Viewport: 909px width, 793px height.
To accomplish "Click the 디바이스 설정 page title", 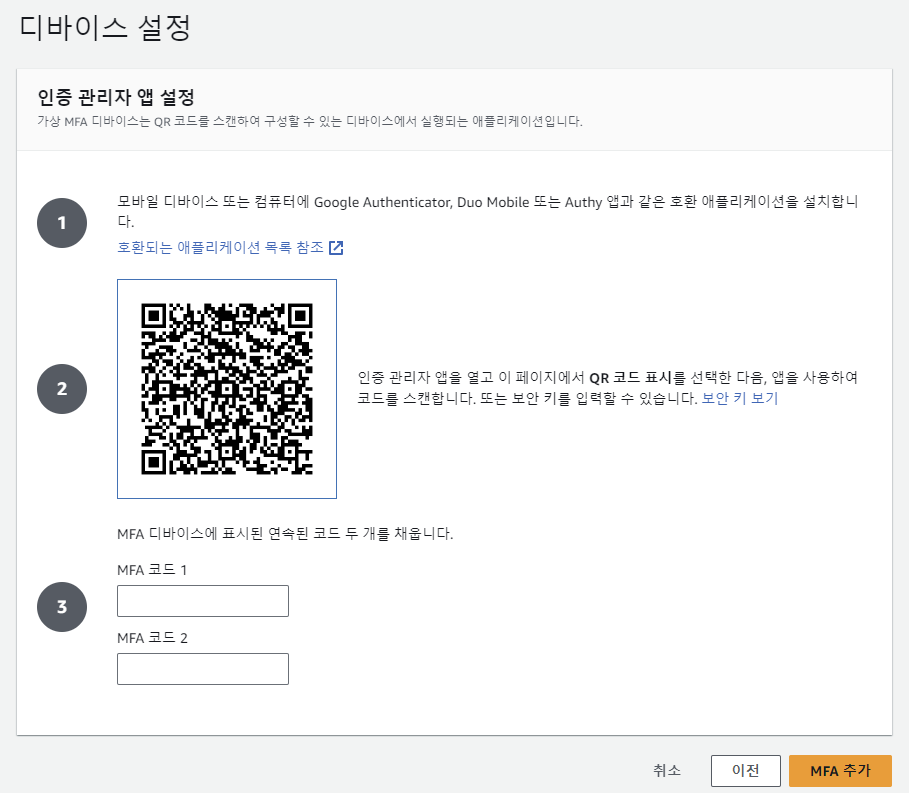I will [x=105, y=27].
